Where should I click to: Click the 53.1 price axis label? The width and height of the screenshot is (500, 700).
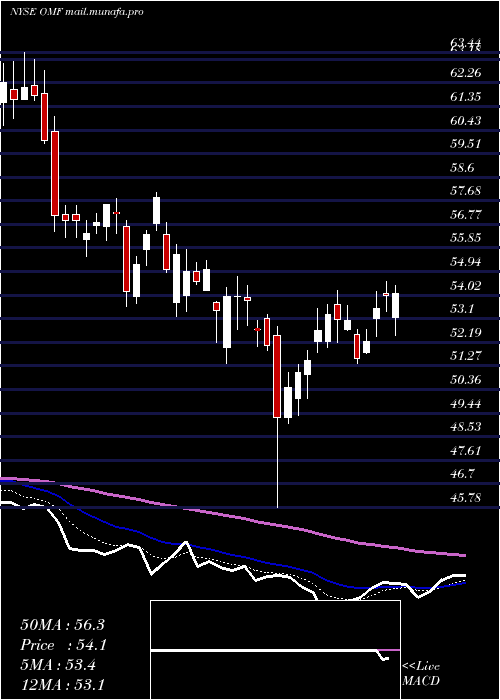(x=462, y=309)
